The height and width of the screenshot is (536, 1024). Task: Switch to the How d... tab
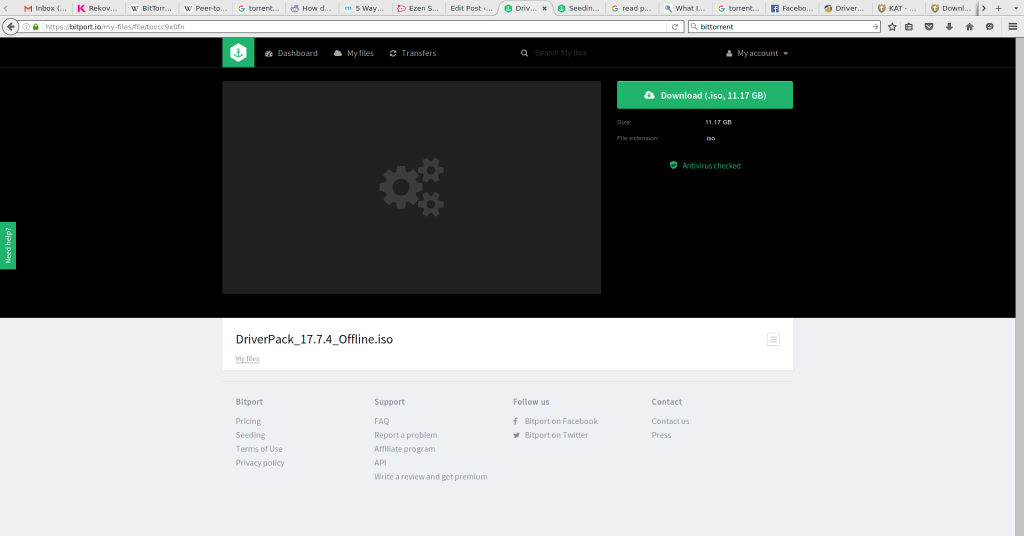(312, 8)
